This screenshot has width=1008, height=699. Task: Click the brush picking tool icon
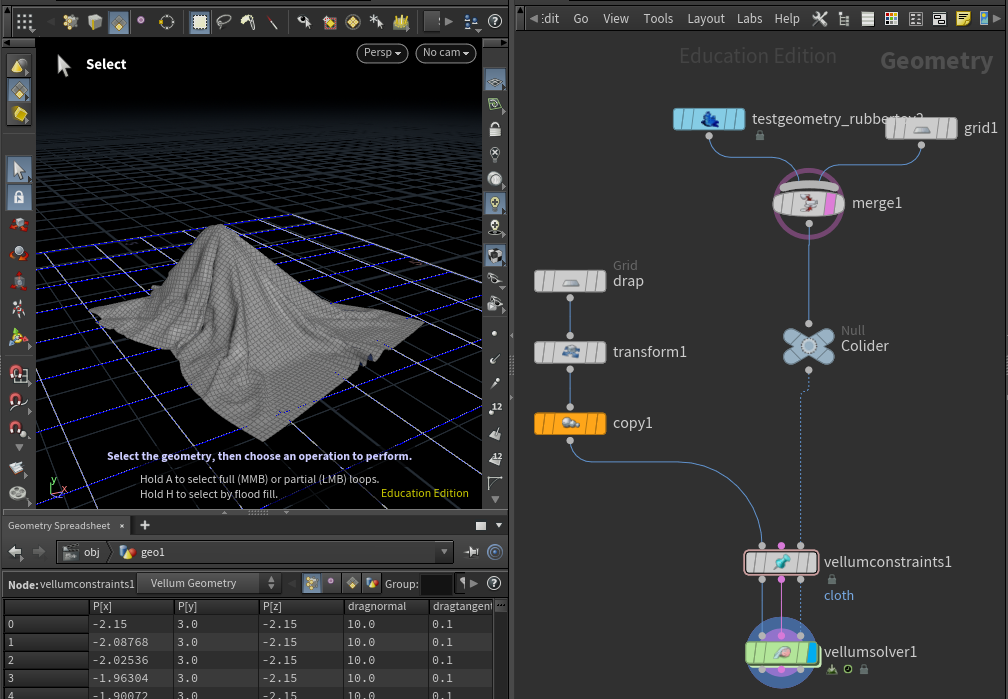(x=247, y=21)
